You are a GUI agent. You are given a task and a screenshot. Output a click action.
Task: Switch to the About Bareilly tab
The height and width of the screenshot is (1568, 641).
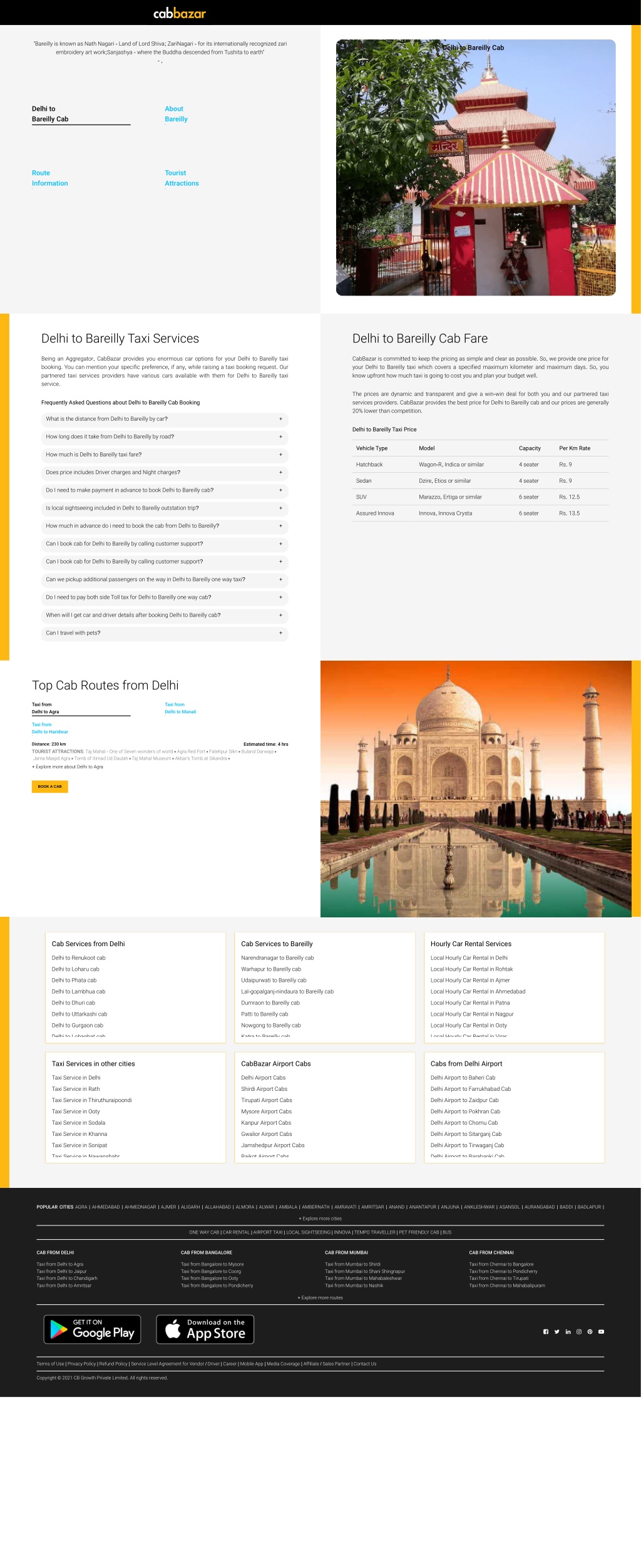click(x=176, y=114)
